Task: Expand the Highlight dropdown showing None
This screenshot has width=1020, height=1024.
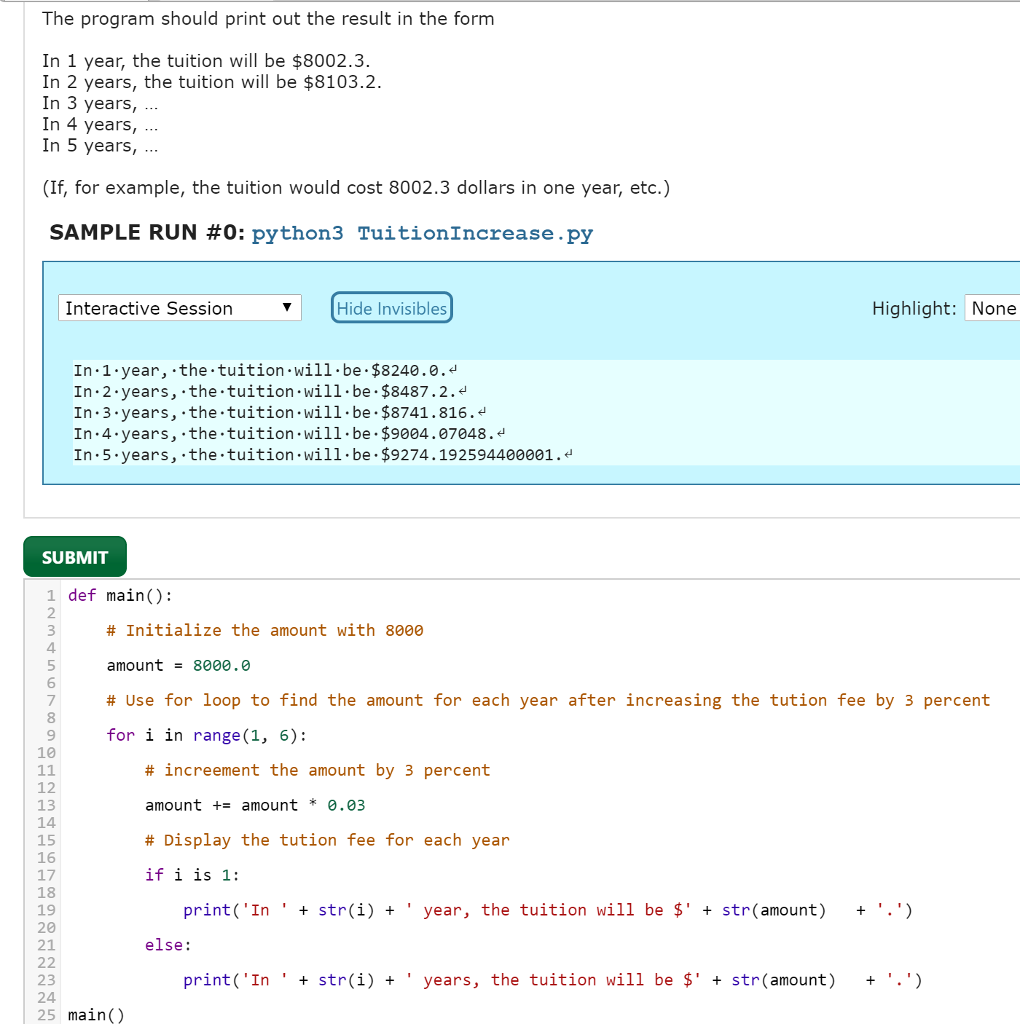Action: tap(993, 308)
